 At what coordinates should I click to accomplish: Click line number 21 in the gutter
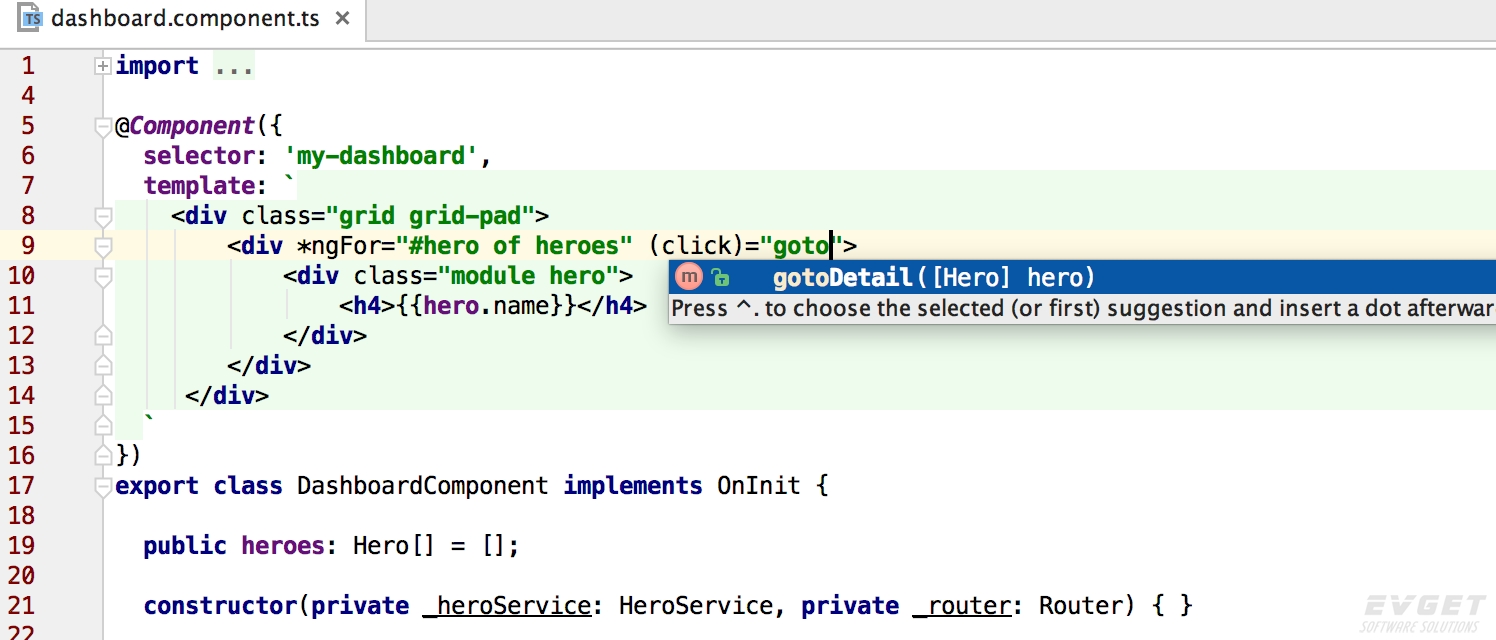[x=21, y=606]
